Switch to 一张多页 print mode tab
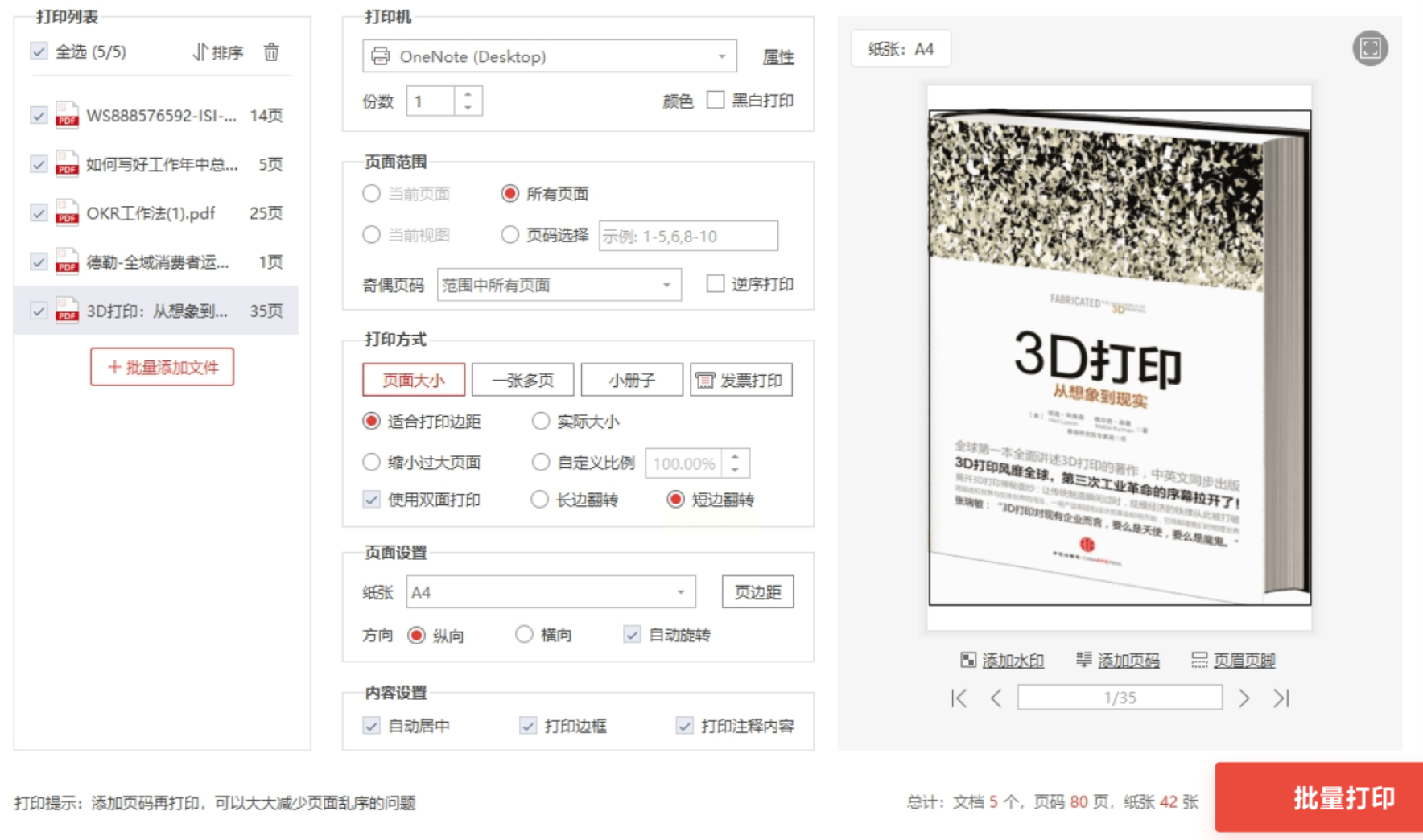Screen dimensions: 1423x840 (x=523, y=380)
